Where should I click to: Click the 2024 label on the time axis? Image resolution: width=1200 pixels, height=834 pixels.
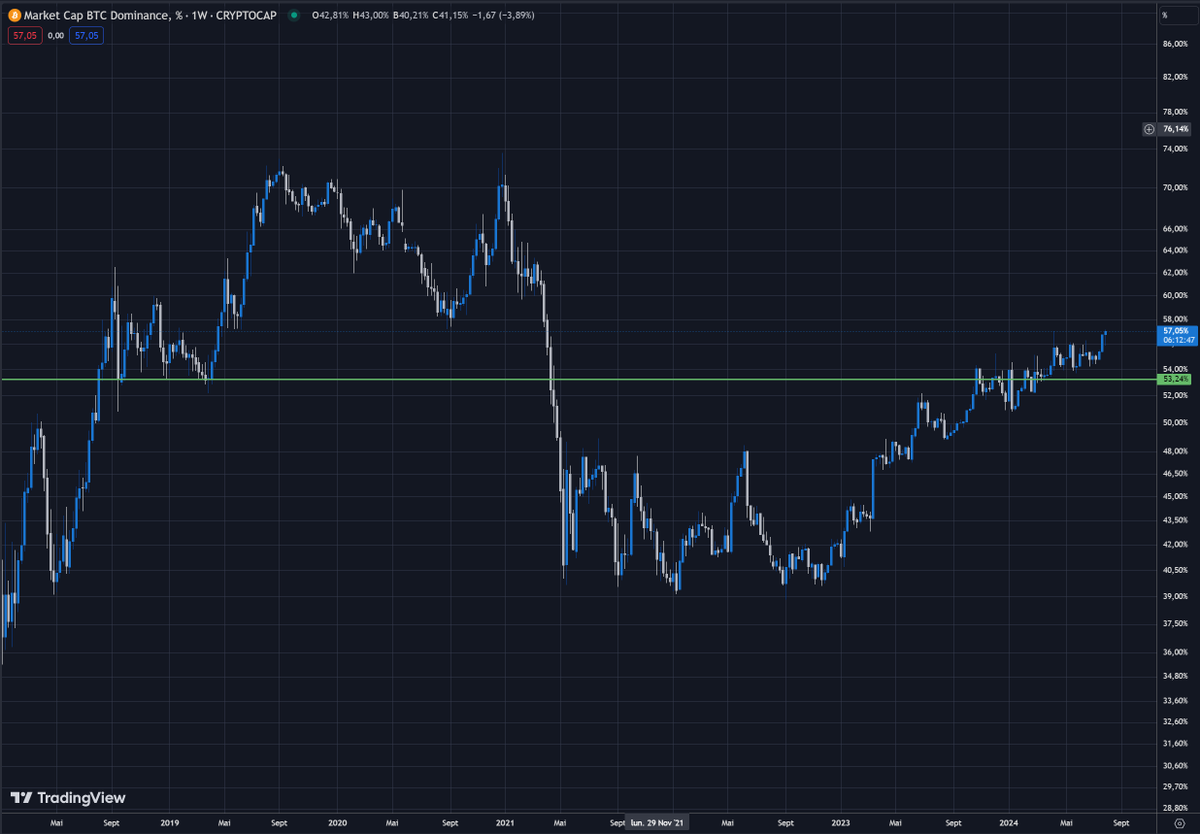pos(1009,822)
